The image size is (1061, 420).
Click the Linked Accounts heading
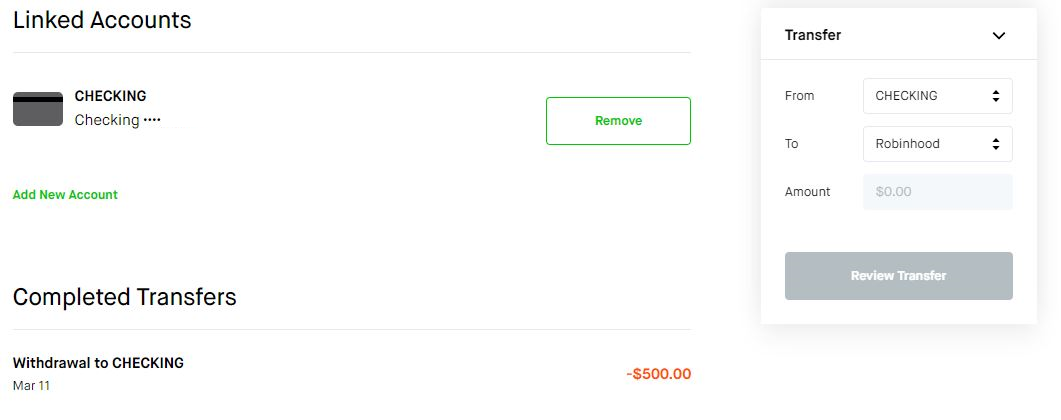tap(102, 20)
